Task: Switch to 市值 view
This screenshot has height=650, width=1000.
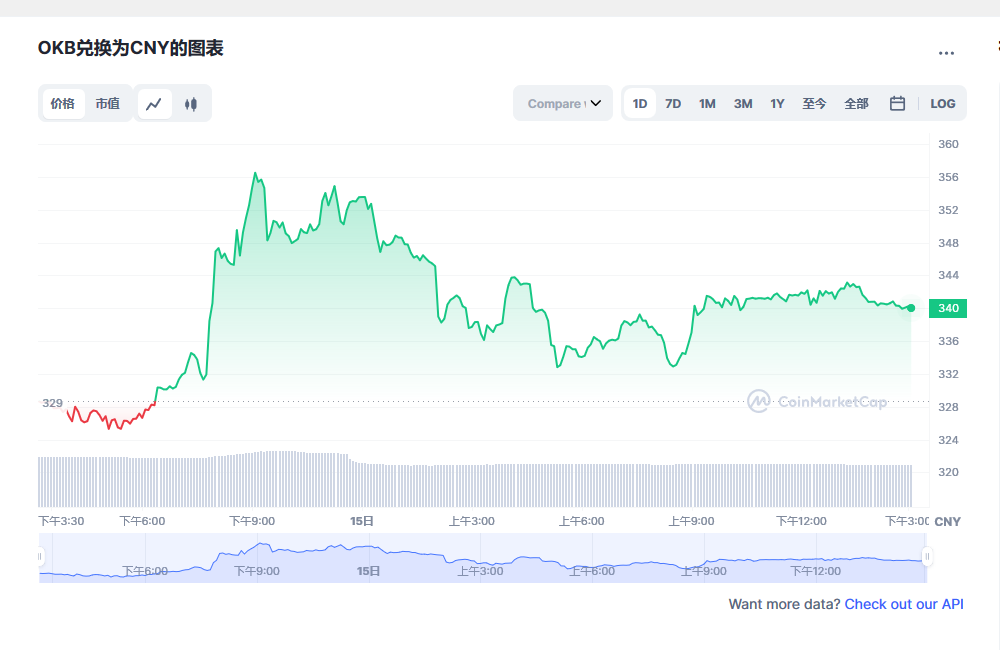Action: click(x=108, y=103)
